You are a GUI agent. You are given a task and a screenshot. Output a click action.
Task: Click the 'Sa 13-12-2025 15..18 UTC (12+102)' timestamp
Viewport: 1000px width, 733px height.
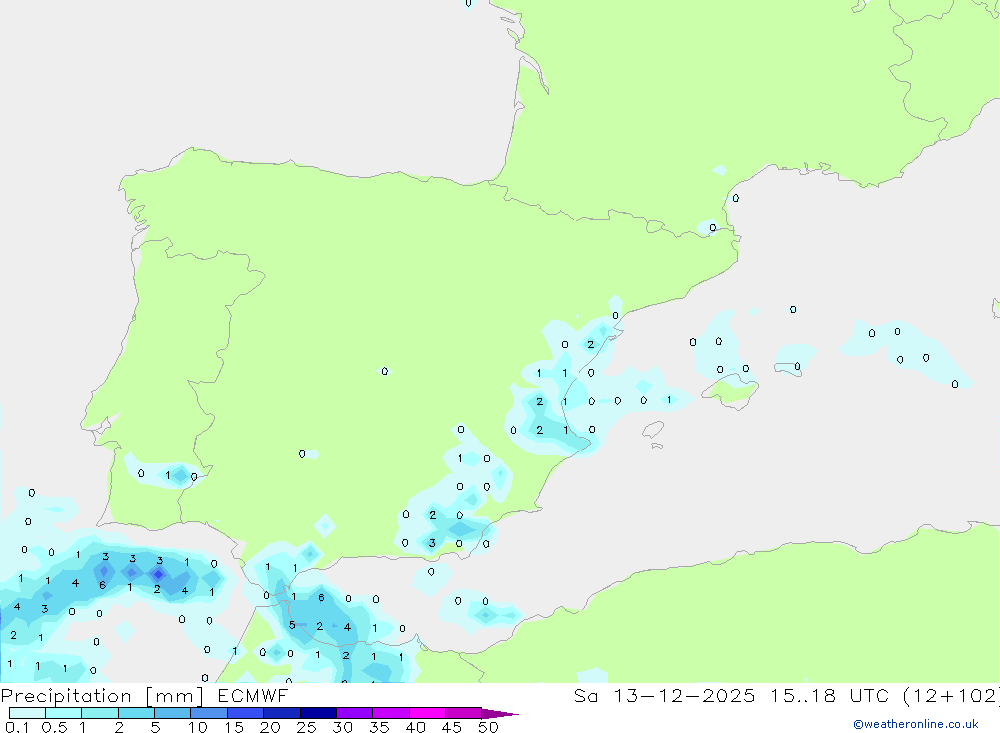[786, 696]
